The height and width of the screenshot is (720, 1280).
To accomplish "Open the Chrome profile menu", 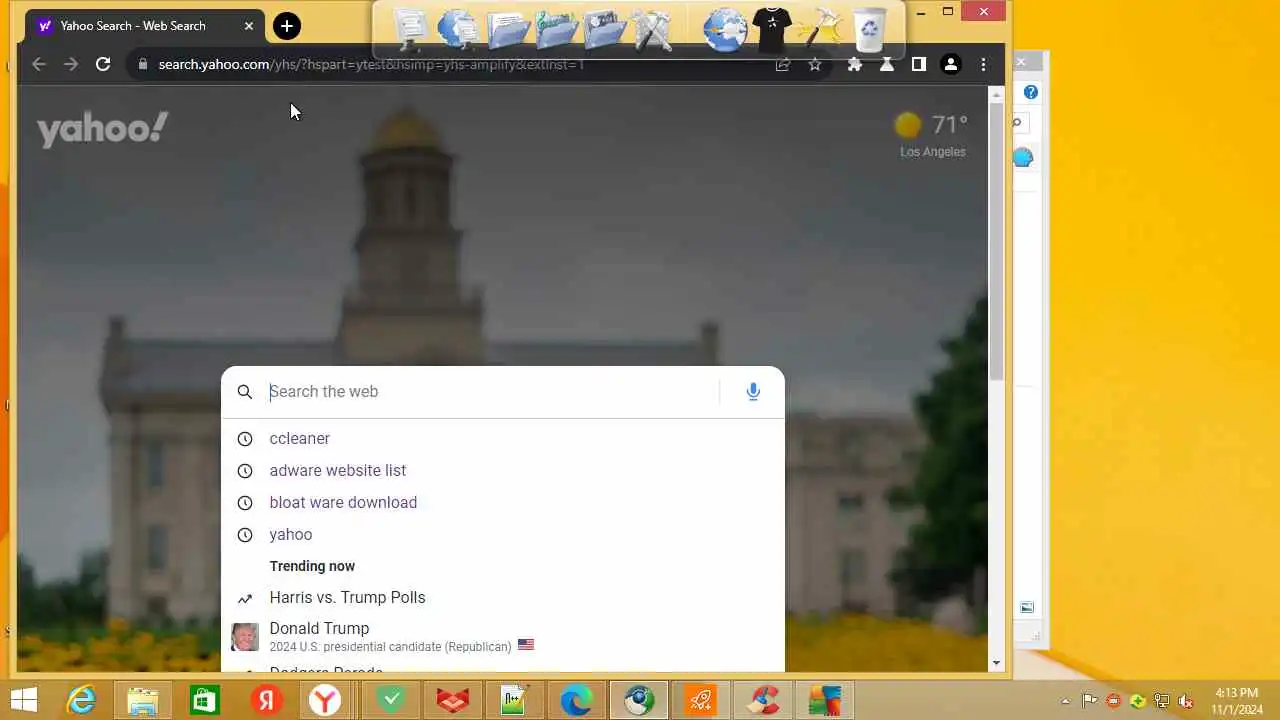I will (951, 64).
